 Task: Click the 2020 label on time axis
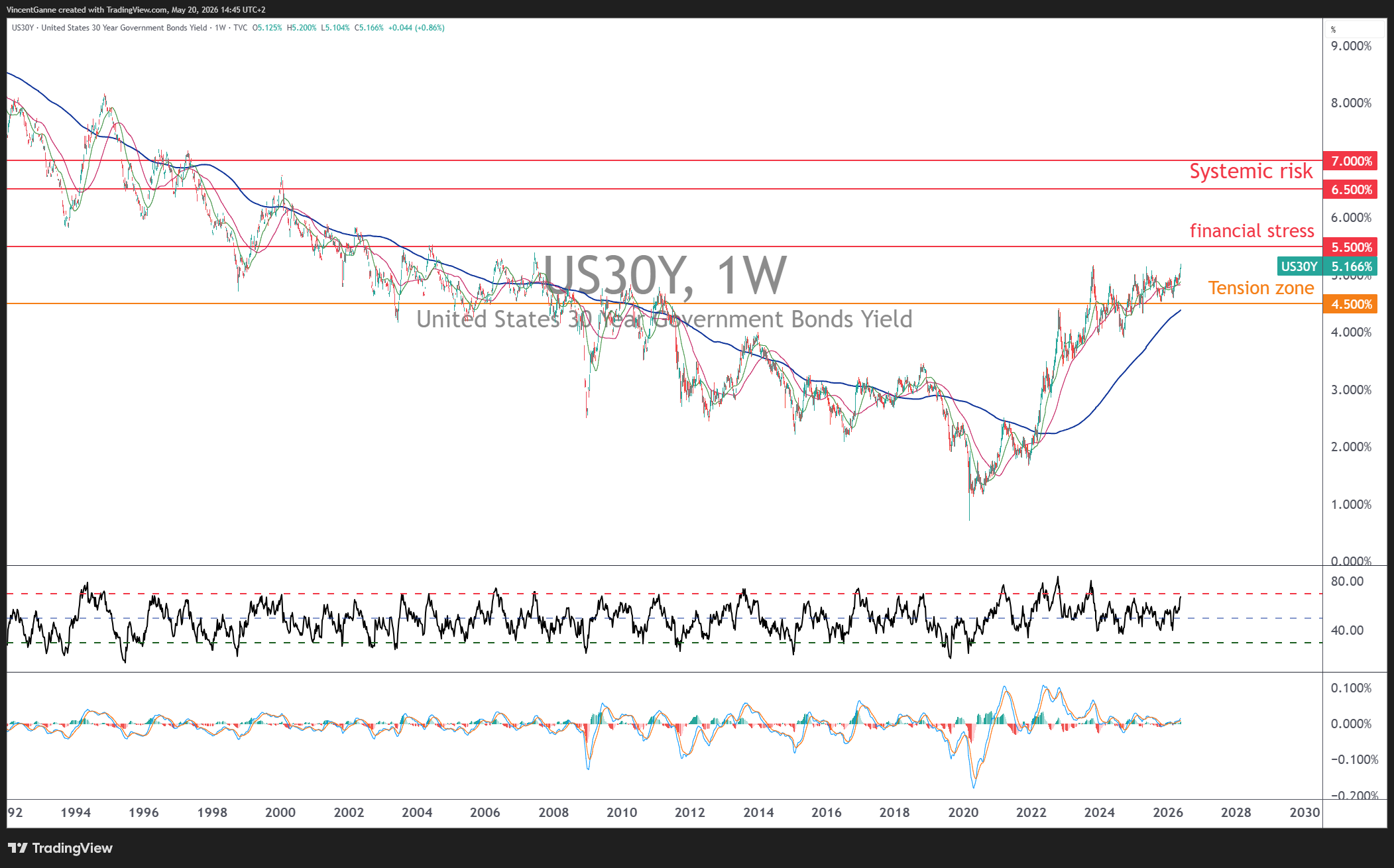[x=963, y=812]
